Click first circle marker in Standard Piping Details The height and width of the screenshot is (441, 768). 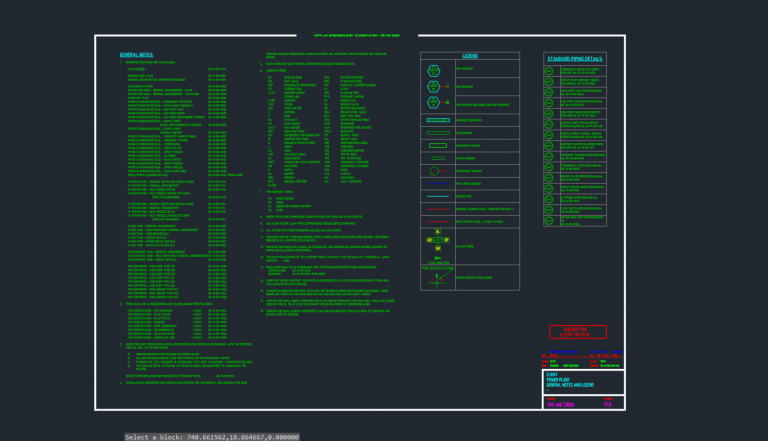coord(549,71)
